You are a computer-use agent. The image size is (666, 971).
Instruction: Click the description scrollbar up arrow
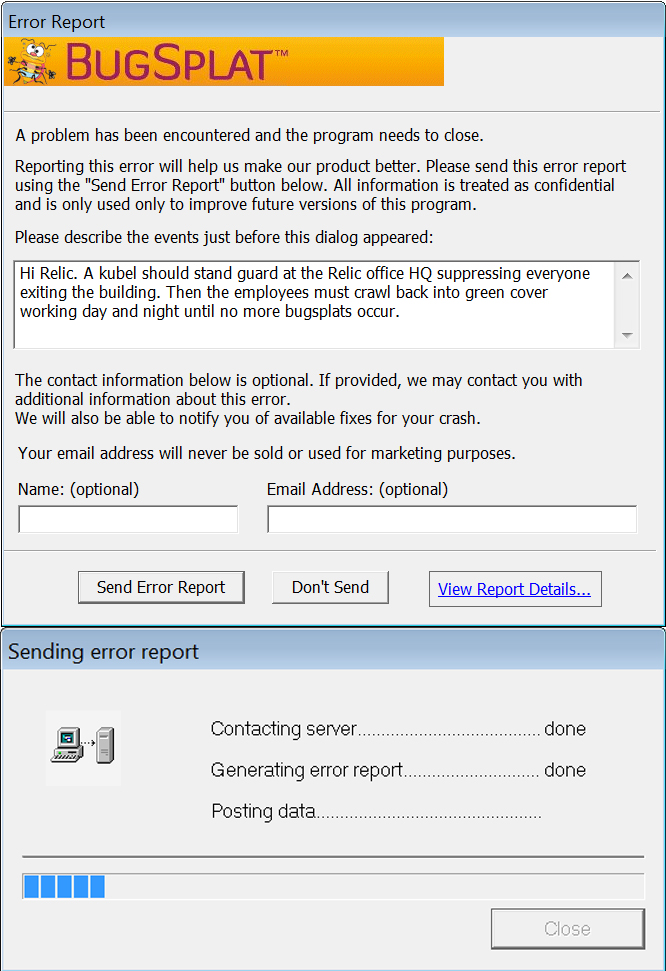pos(627,276)
